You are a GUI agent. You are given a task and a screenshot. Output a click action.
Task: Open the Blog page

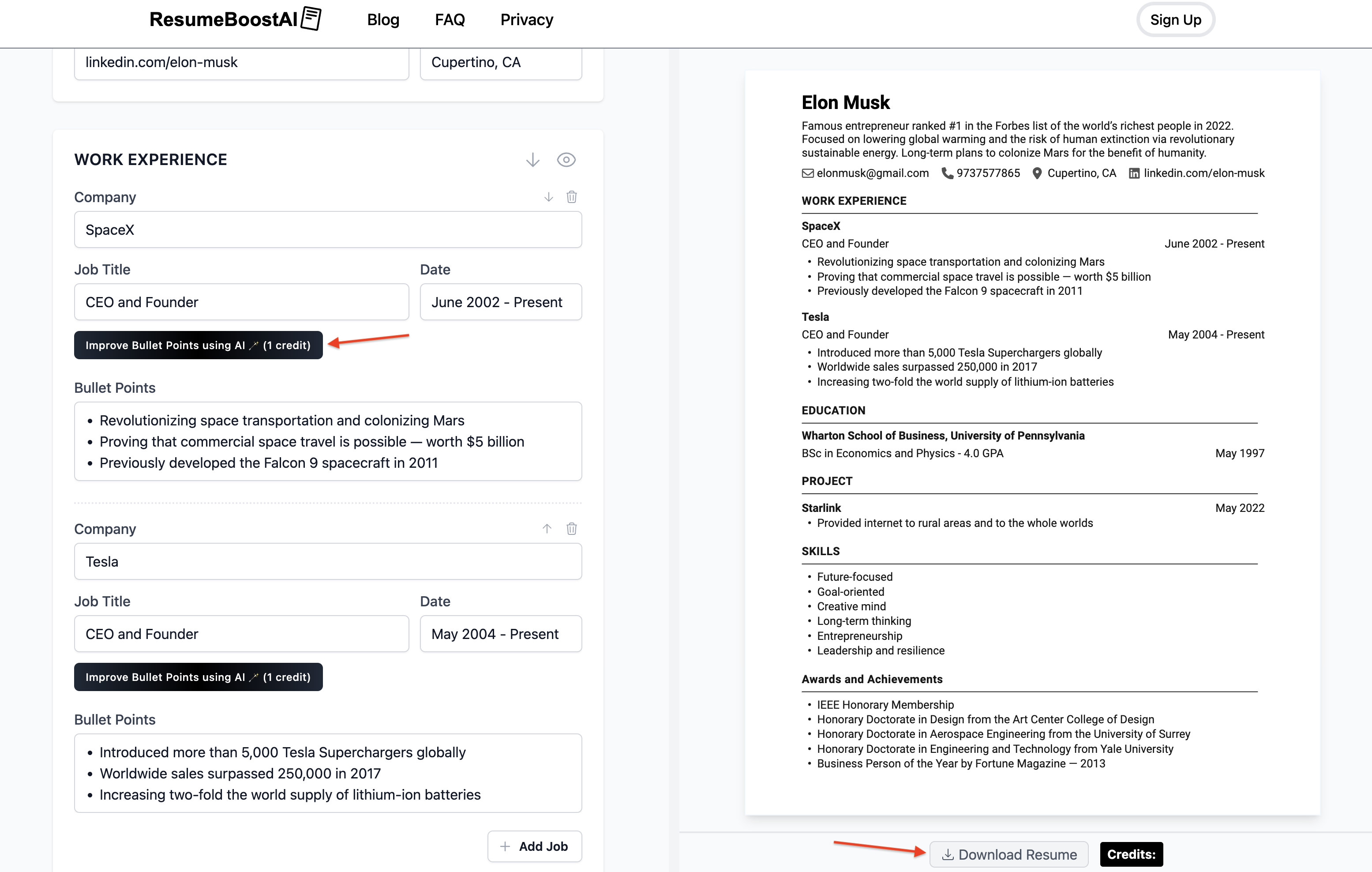click(383, 19)
